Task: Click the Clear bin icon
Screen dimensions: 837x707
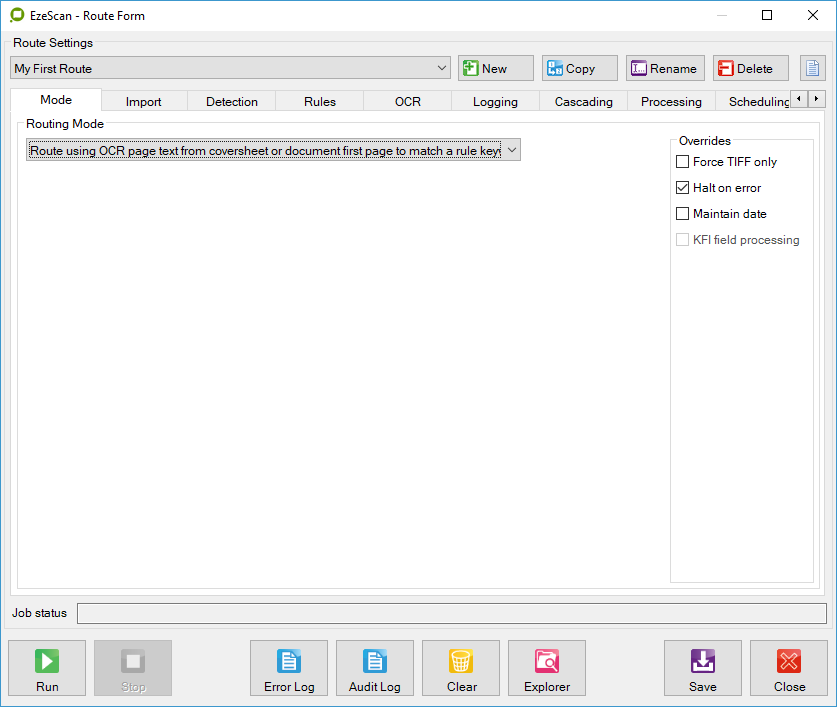Action: 461,661
